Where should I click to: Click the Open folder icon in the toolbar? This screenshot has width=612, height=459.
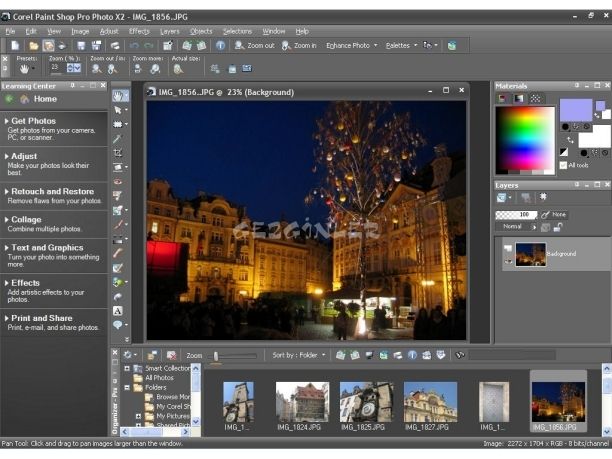point(34,45)
